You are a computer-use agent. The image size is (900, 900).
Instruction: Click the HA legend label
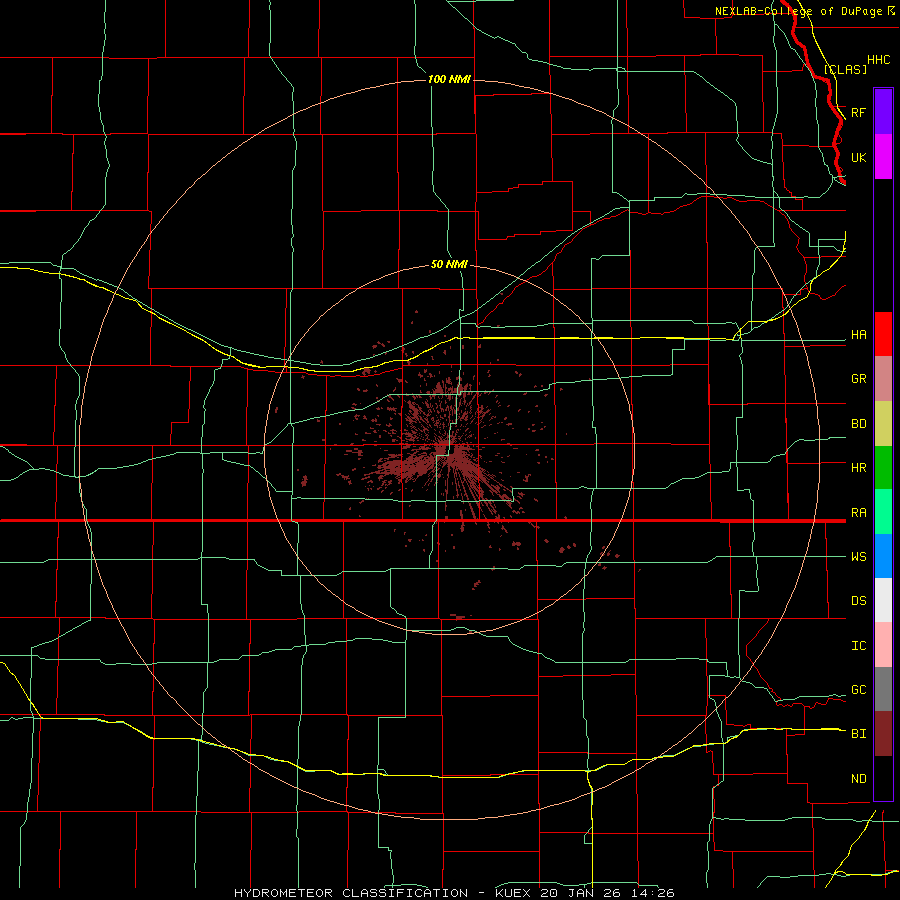tap(858, 335)
